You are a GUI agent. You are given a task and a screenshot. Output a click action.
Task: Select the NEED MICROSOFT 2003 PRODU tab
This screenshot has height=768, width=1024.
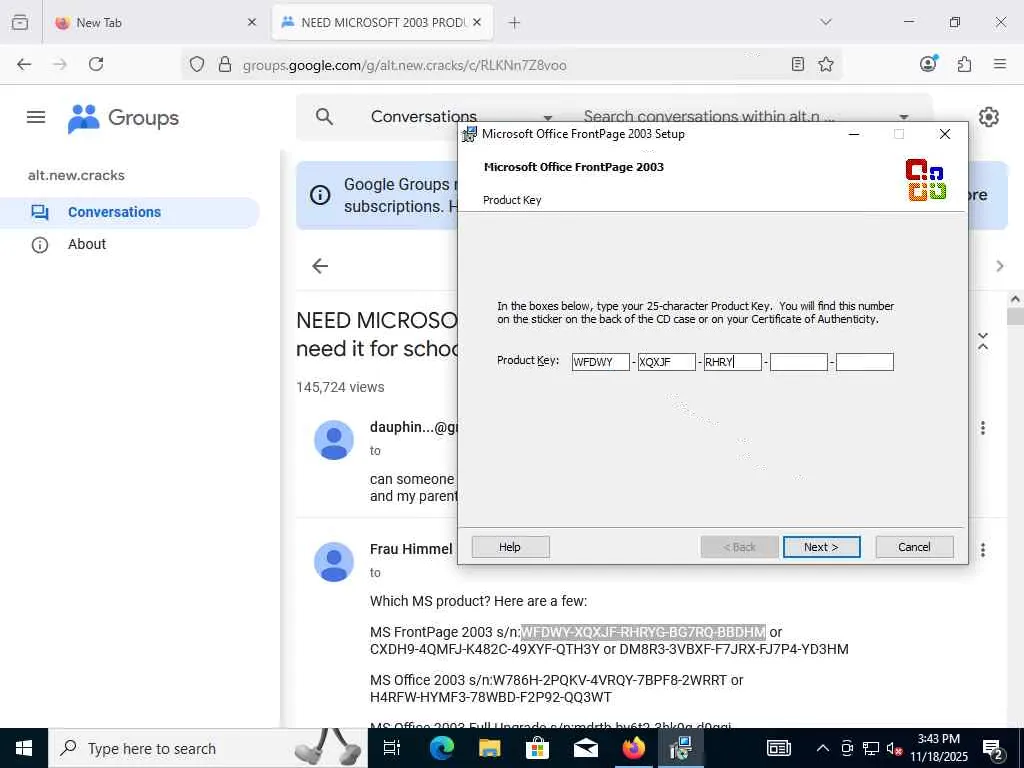tap(383, 22)
